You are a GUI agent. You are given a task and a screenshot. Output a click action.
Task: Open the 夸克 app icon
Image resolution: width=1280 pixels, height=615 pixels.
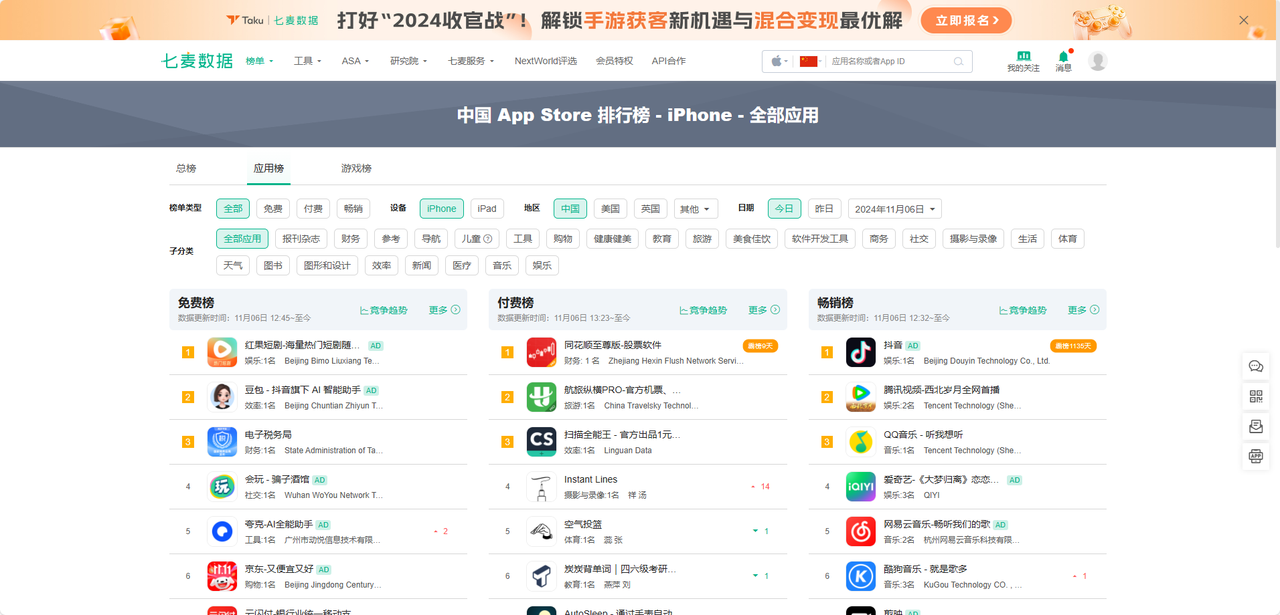(222, 531)
